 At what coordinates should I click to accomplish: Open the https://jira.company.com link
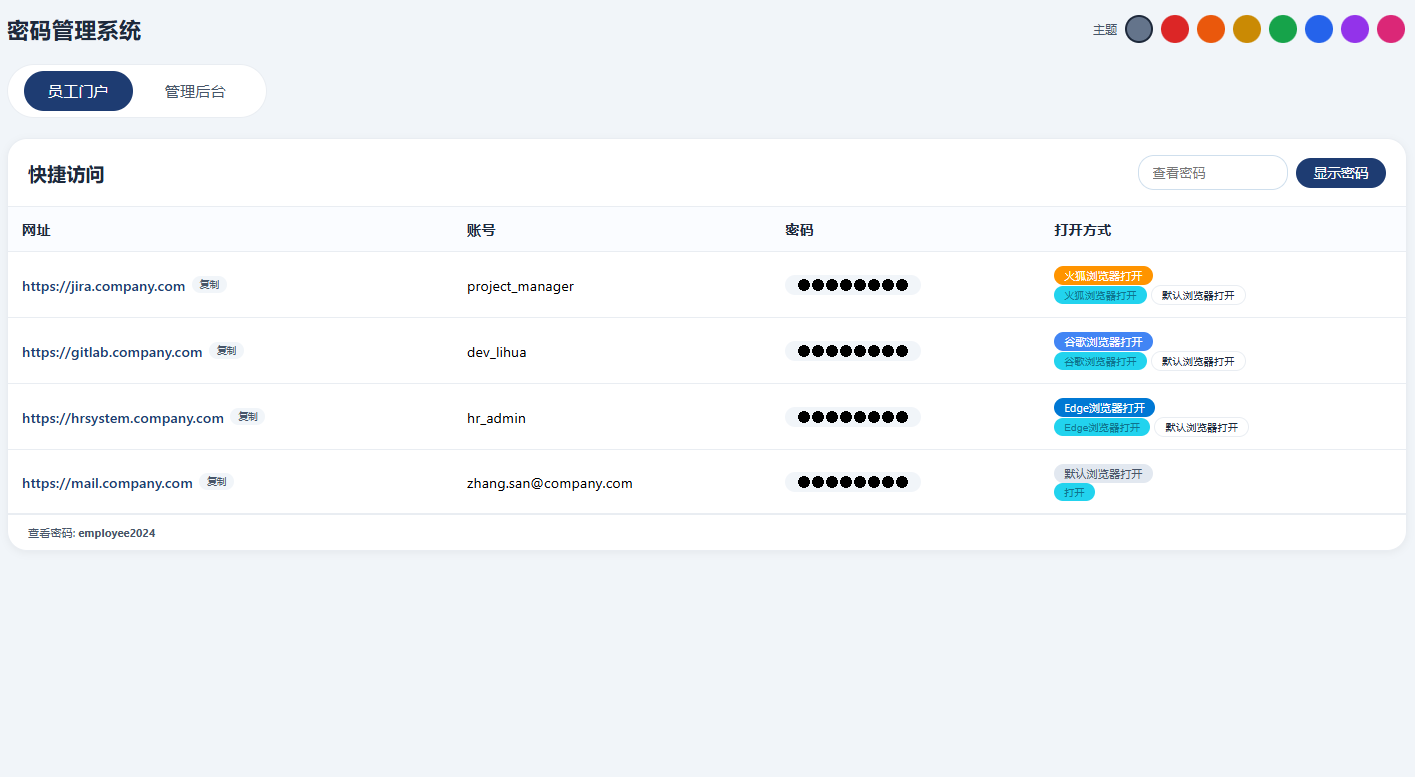coord(104,286)
